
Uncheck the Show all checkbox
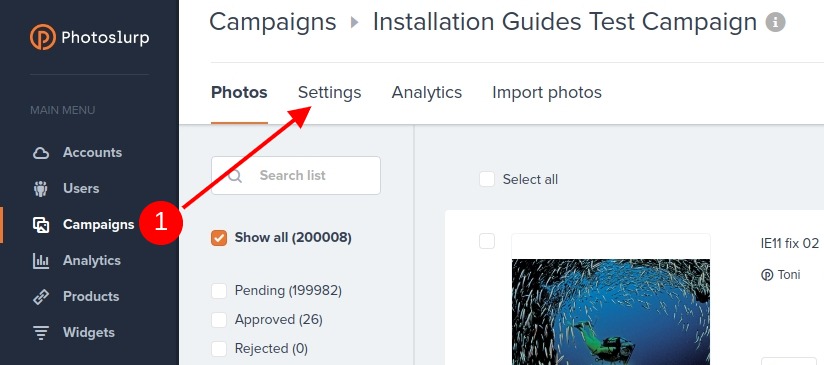coord(219,238)
